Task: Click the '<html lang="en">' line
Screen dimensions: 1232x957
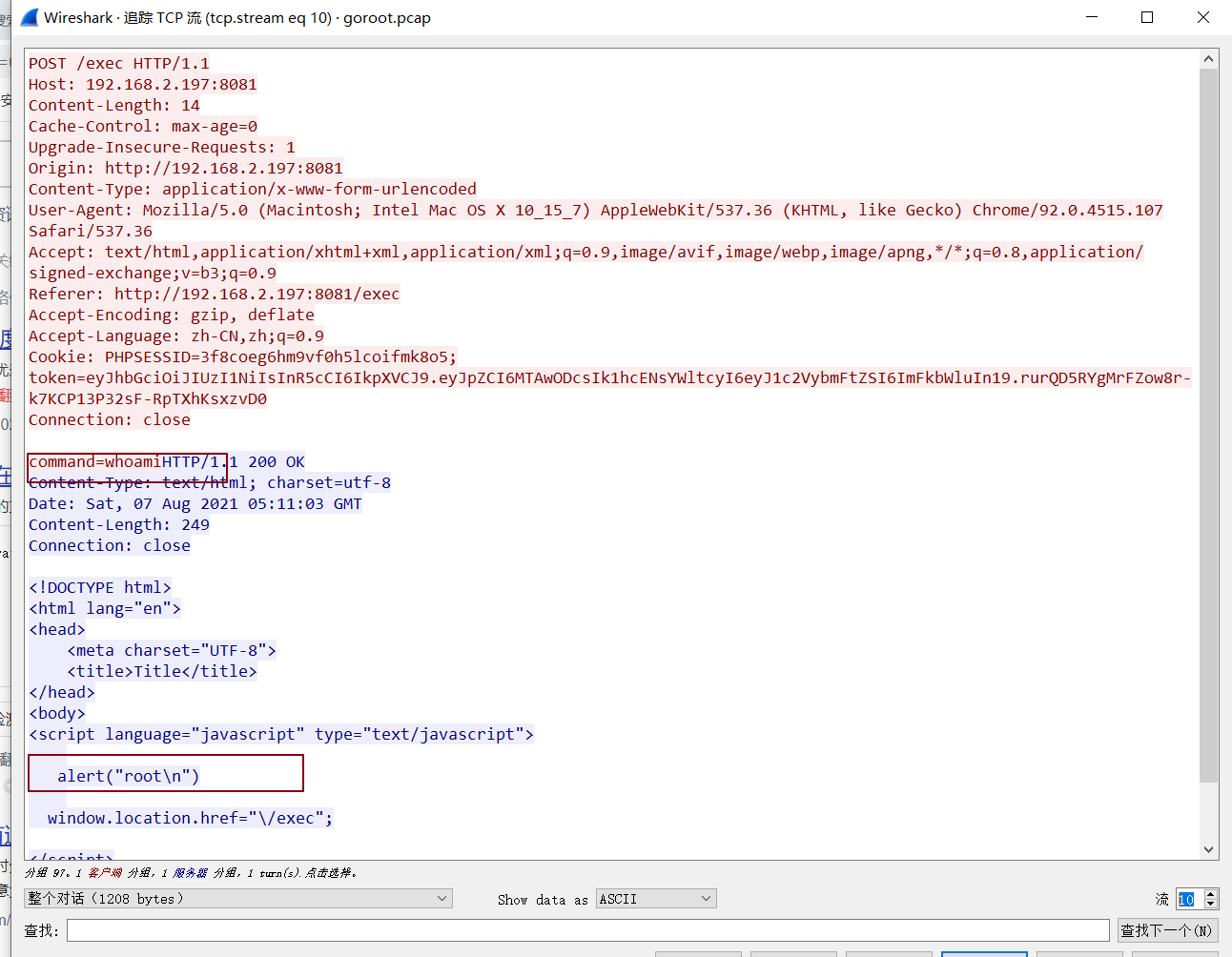Action: point(105,609)
